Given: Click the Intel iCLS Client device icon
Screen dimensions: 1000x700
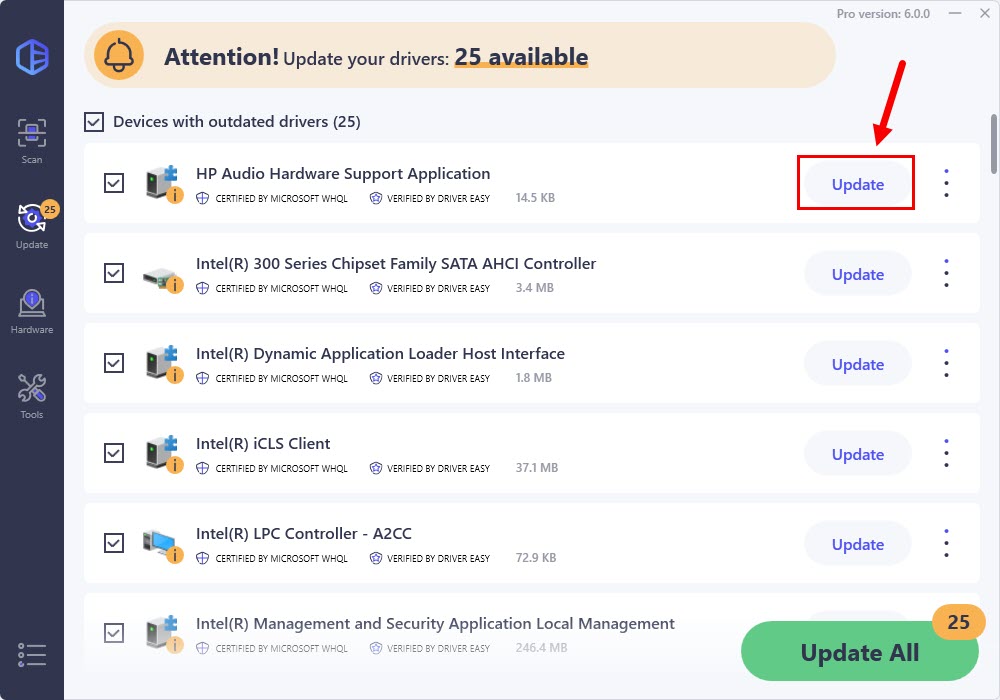Looking at the screenshot, I should 163,453.
